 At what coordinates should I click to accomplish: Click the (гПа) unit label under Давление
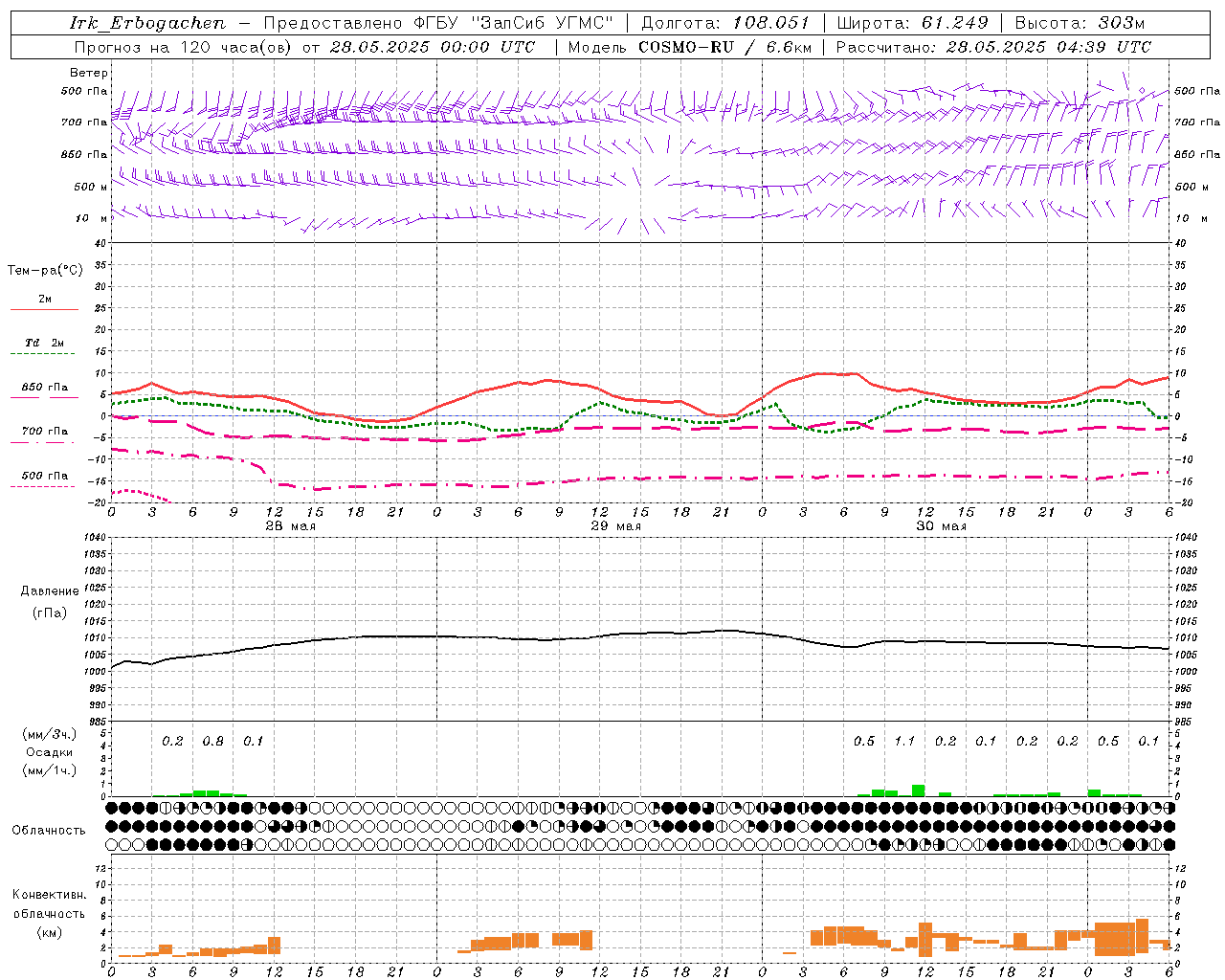50,612
